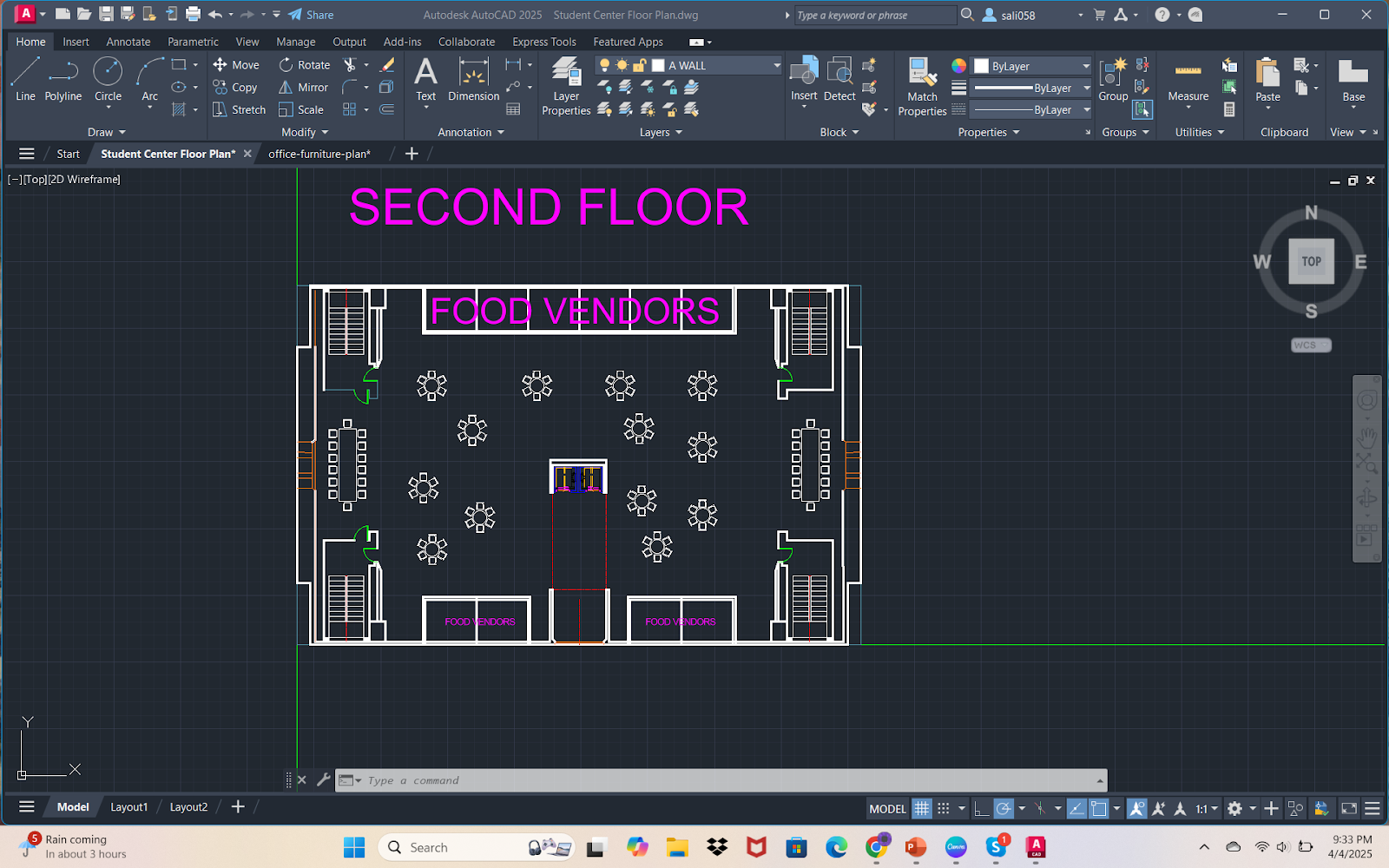Click the Detect block tool
The height and width of the screenshot is (868, 1389).
tap(839, 79)
